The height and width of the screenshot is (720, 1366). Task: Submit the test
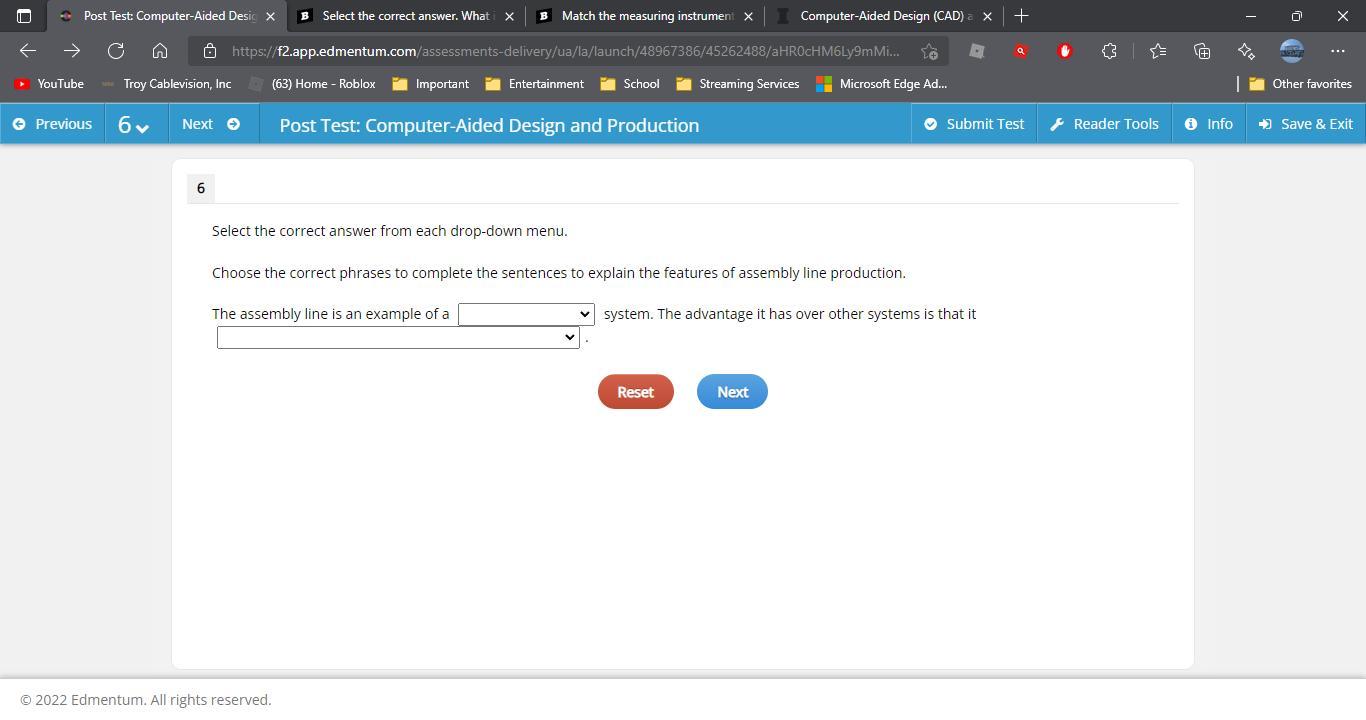(x=974, y=124)
